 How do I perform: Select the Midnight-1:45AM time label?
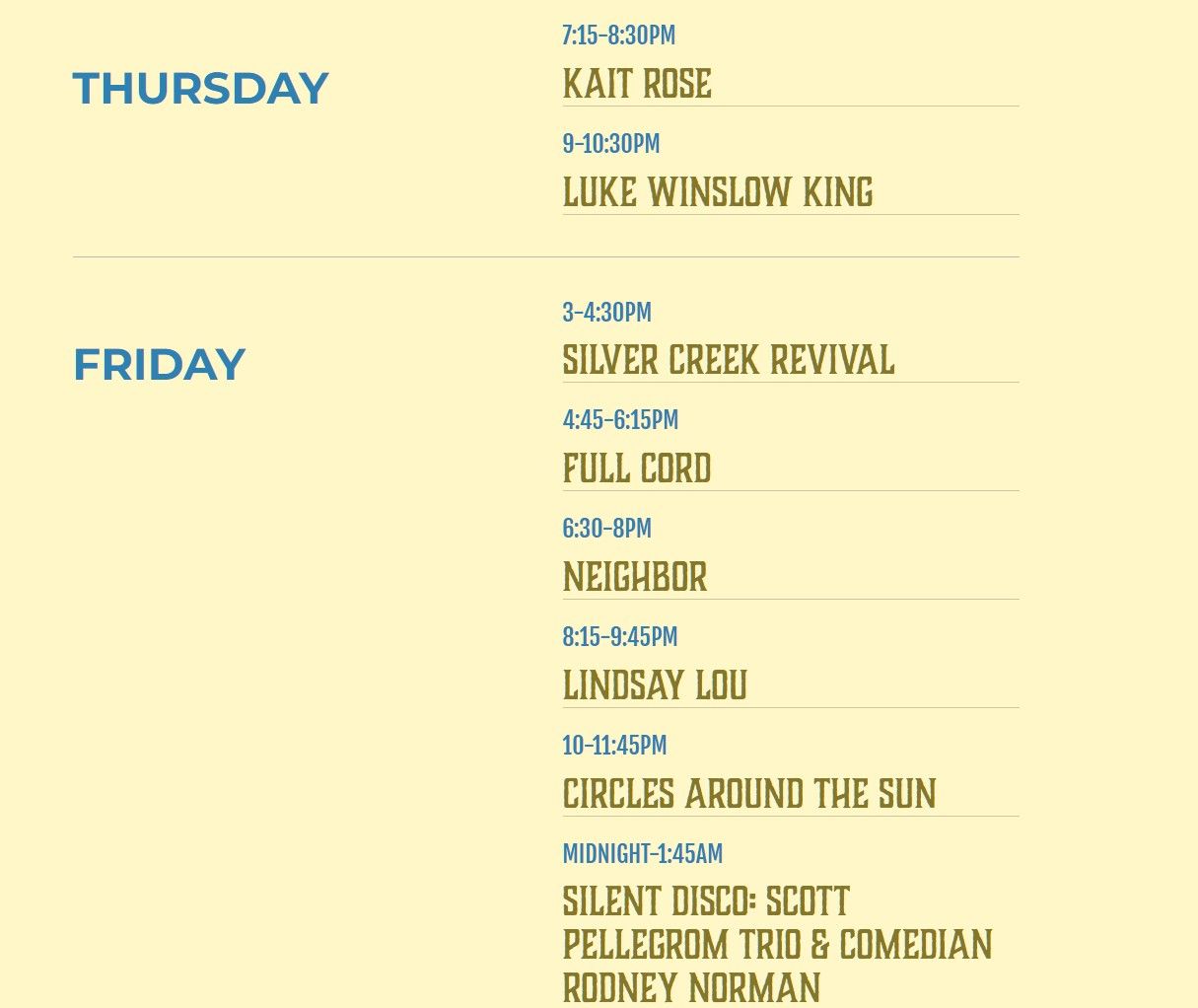tap(642, 854)
